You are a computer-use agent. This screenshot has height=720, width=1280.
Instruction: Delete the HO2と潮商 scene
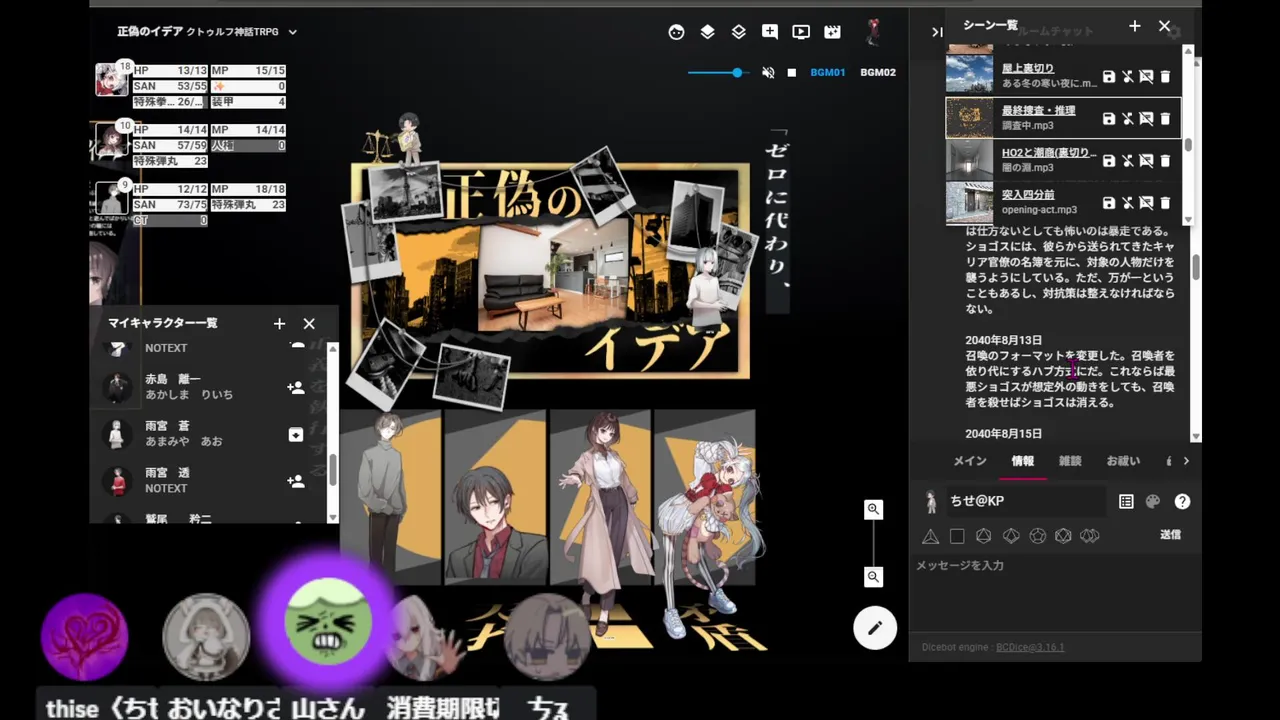[1166, 161]
